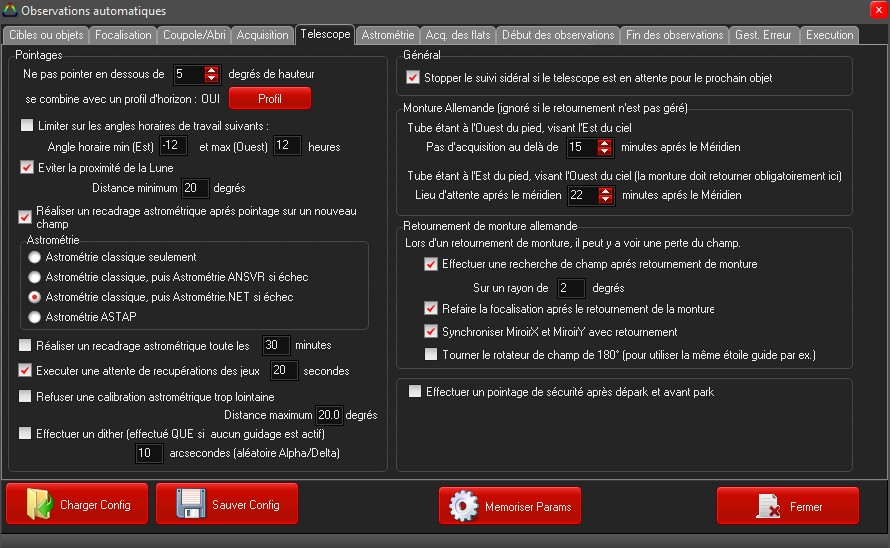890x548 pixels.
Task: Click the red Profil button
Action: [x=270, y=98]
